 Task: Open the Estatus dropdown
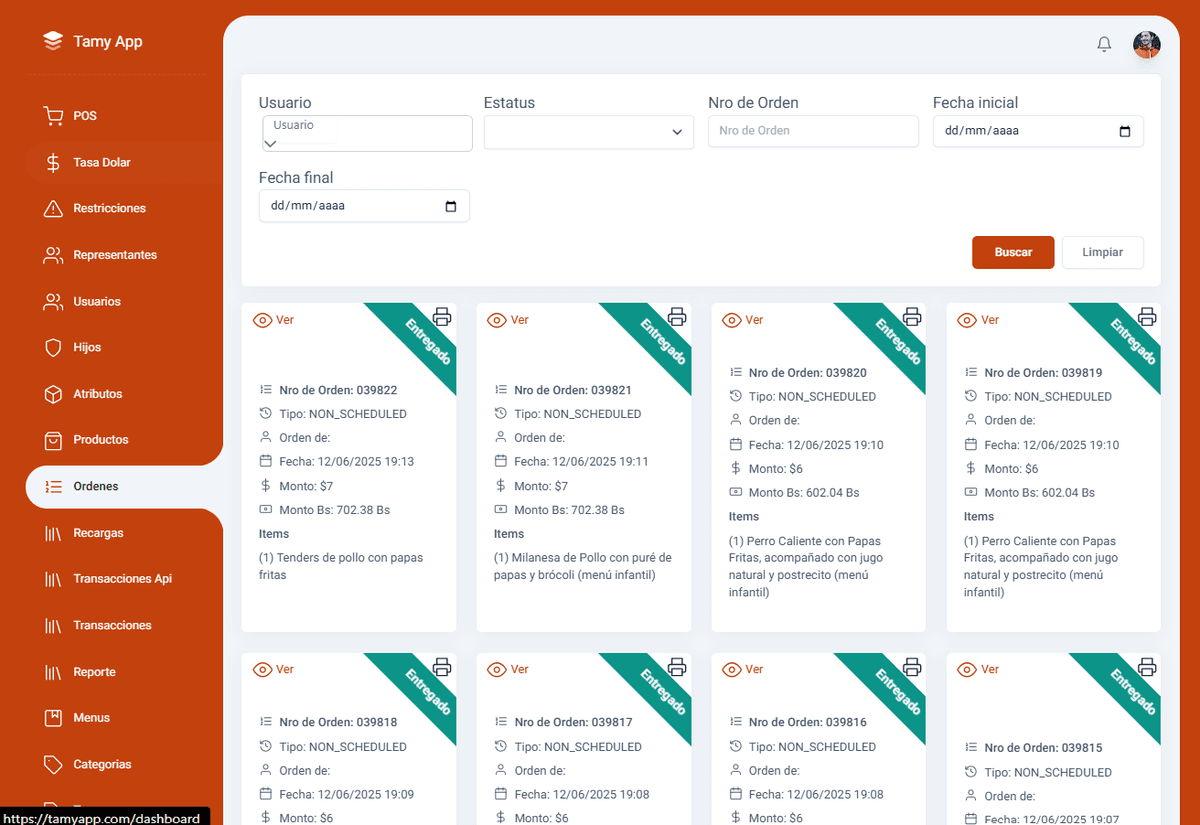tap(588, 132)
